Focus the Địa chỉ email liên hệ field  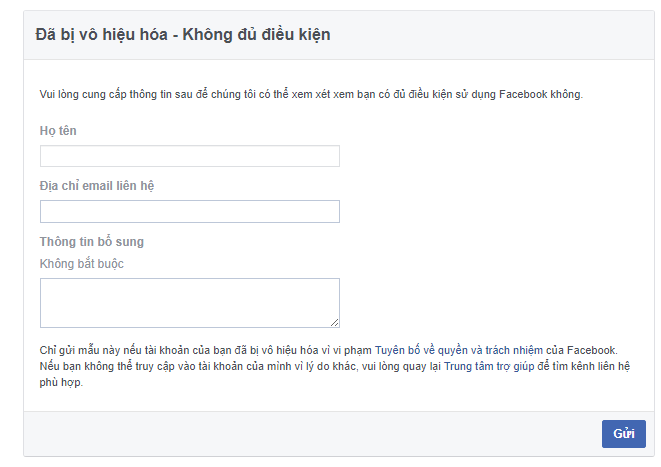click(x=190, y=211)
